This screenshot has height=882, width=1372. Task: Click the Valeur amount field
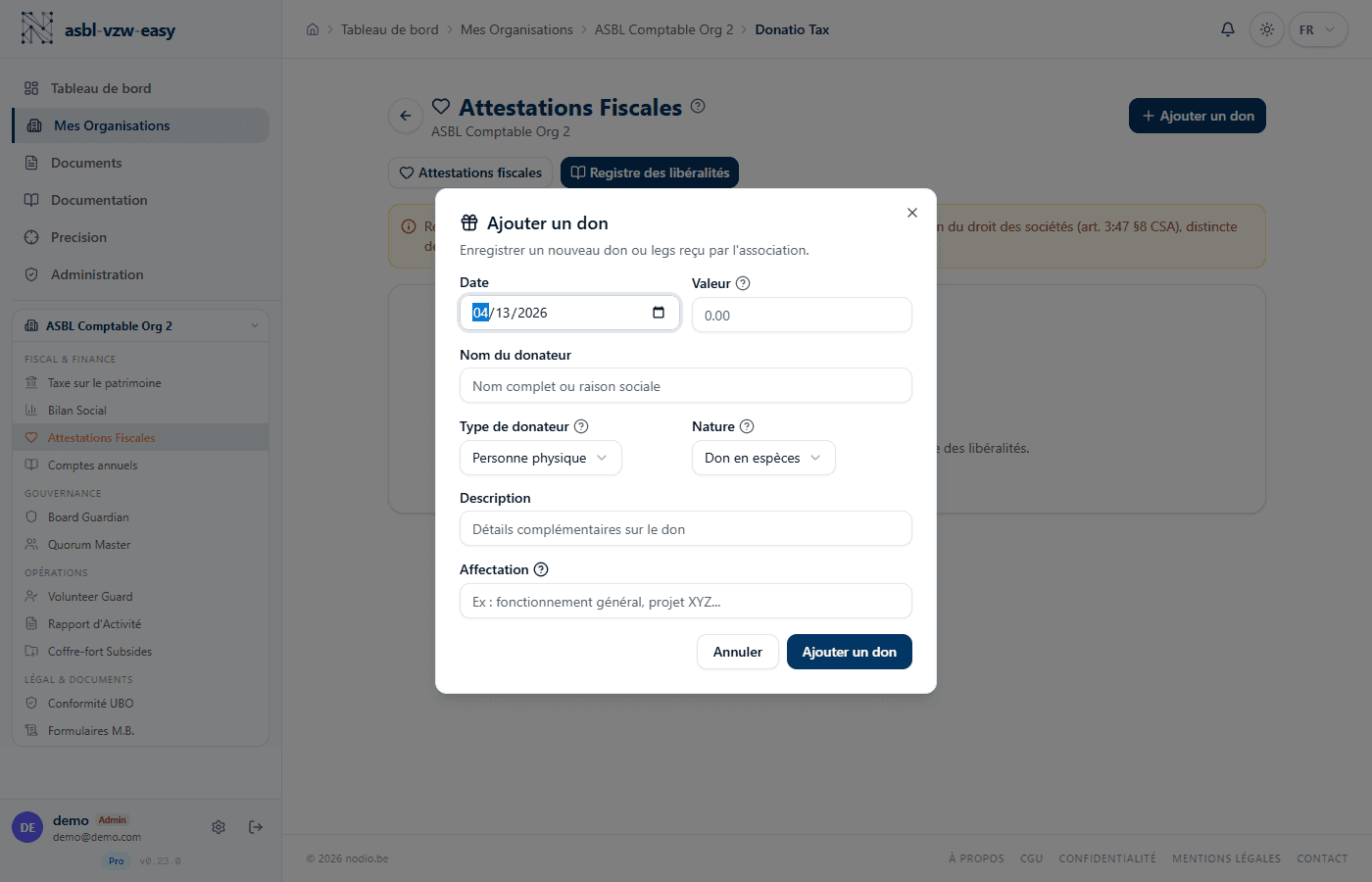(x=802, y=315)
